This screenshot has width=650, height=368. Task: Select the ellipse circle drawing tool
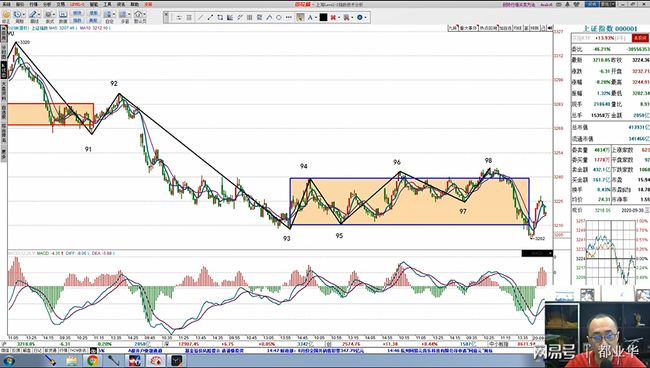279,17
